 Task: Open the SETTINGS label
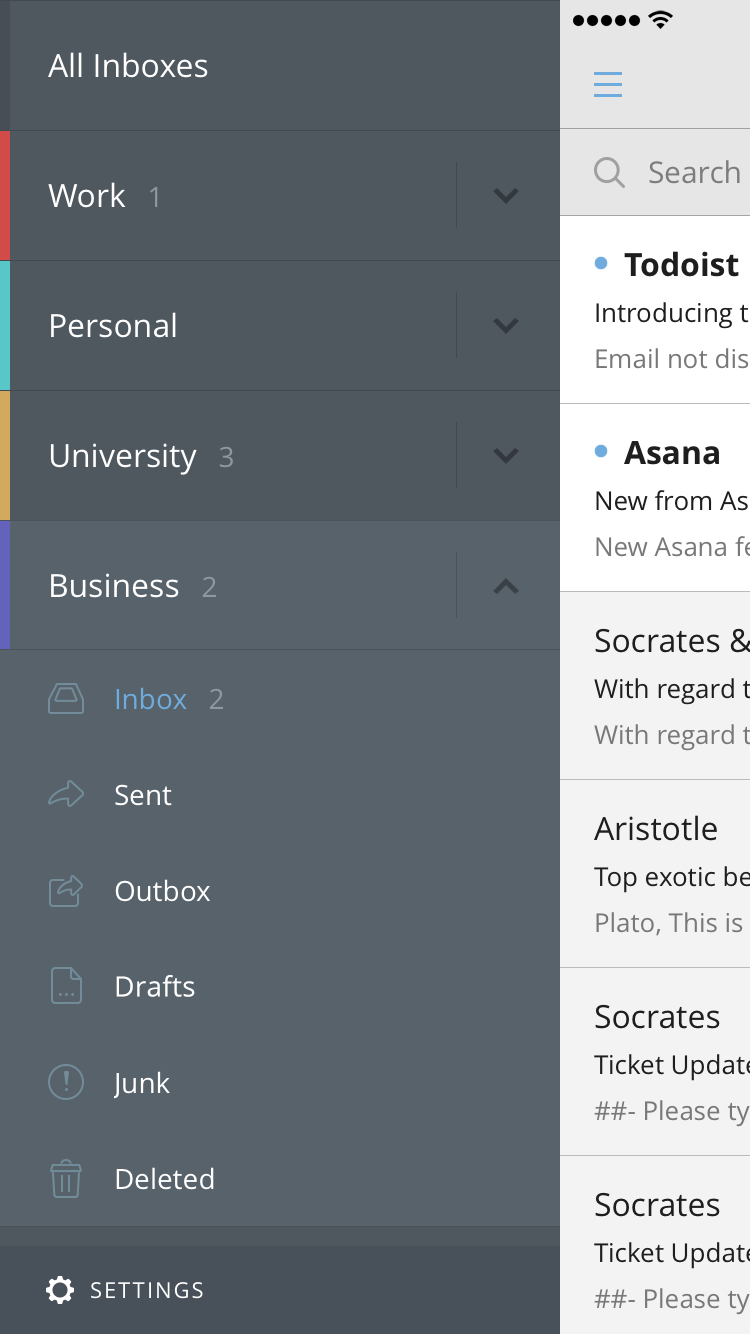click(147, 1290)
